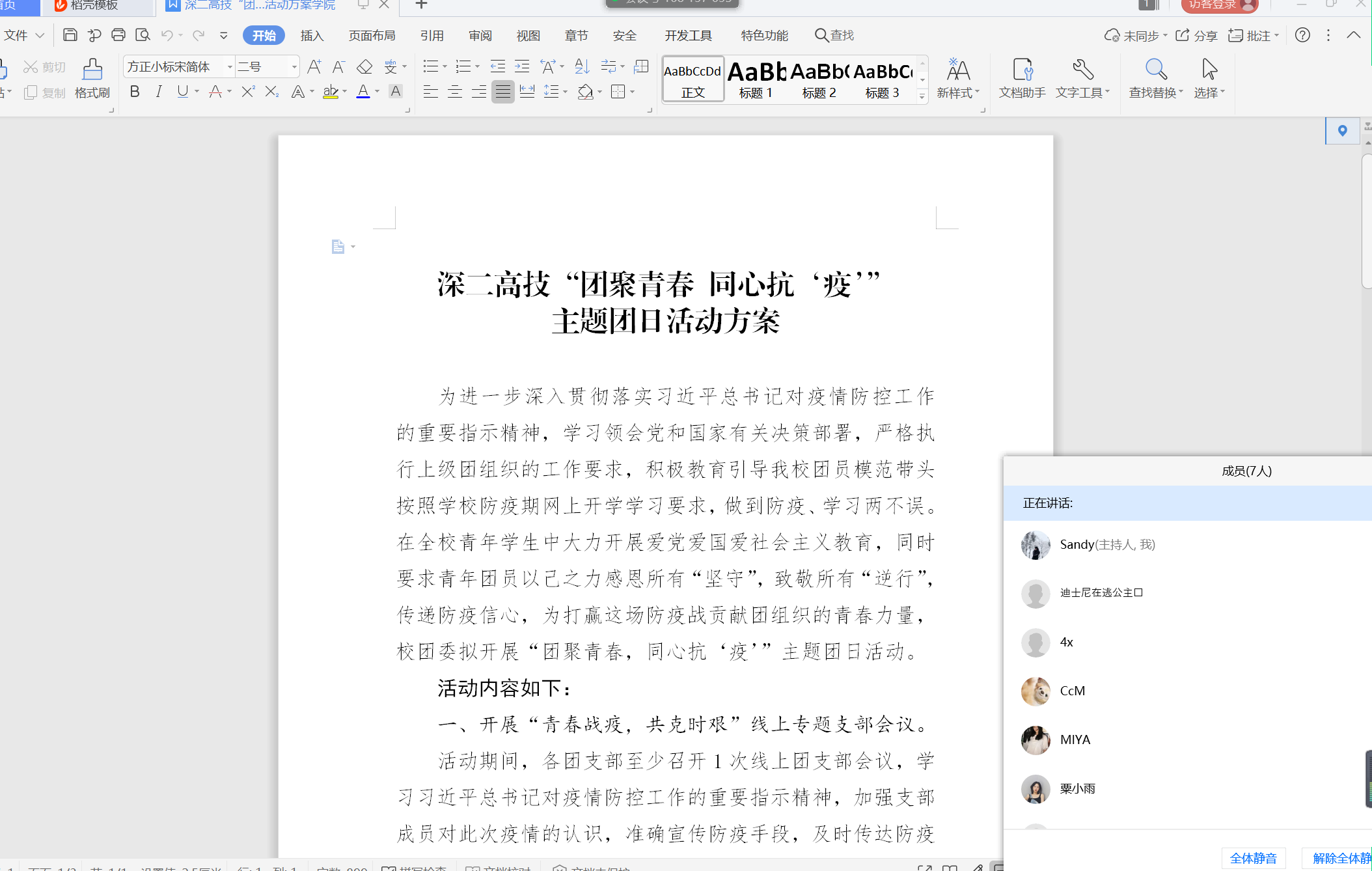Click the Visitor Login (访客登录) button
Viewport: 1372px width, 871px height.
coord(1219,5)
